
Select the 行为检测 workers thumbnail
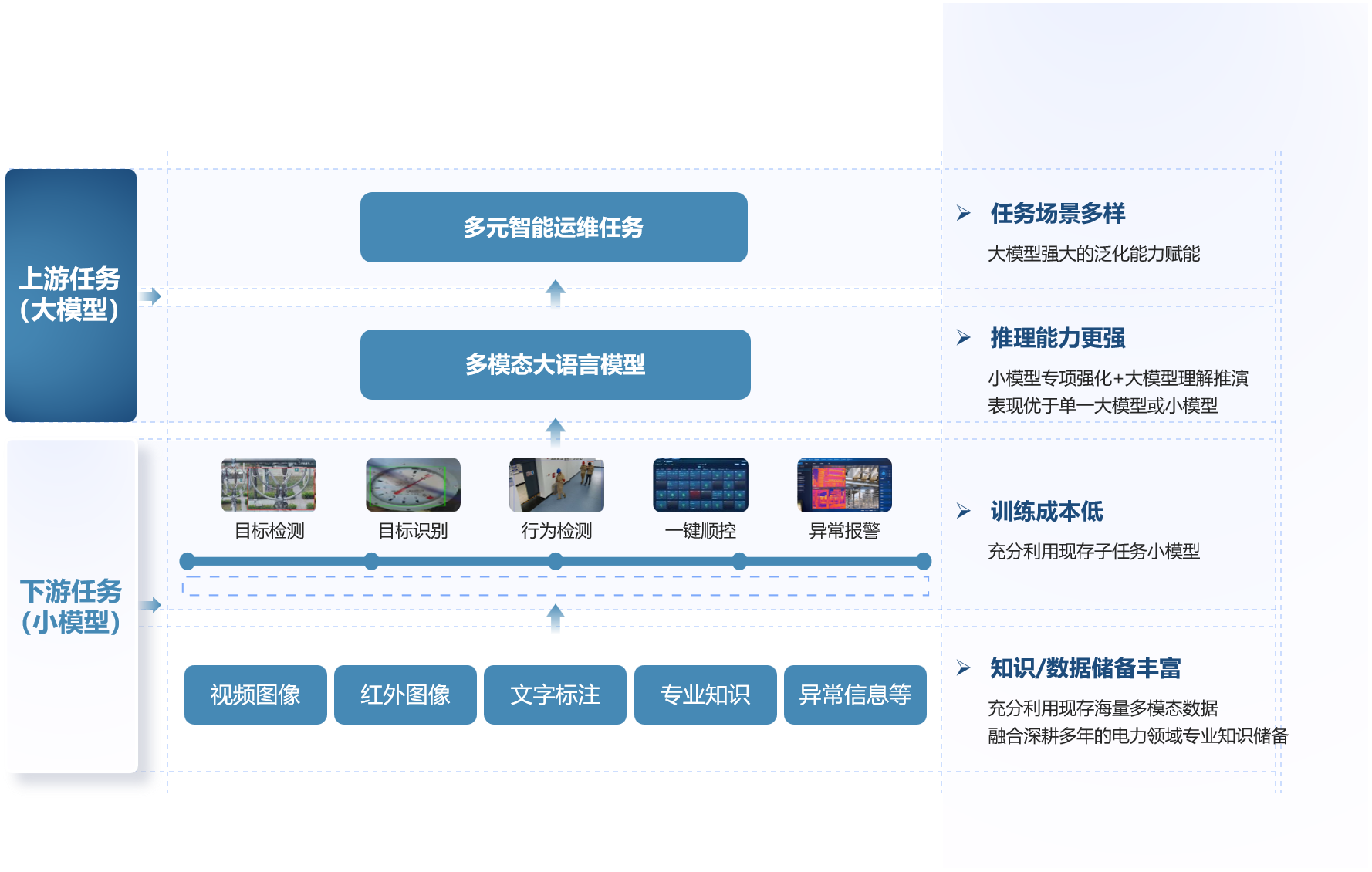[x=556, y=485]
